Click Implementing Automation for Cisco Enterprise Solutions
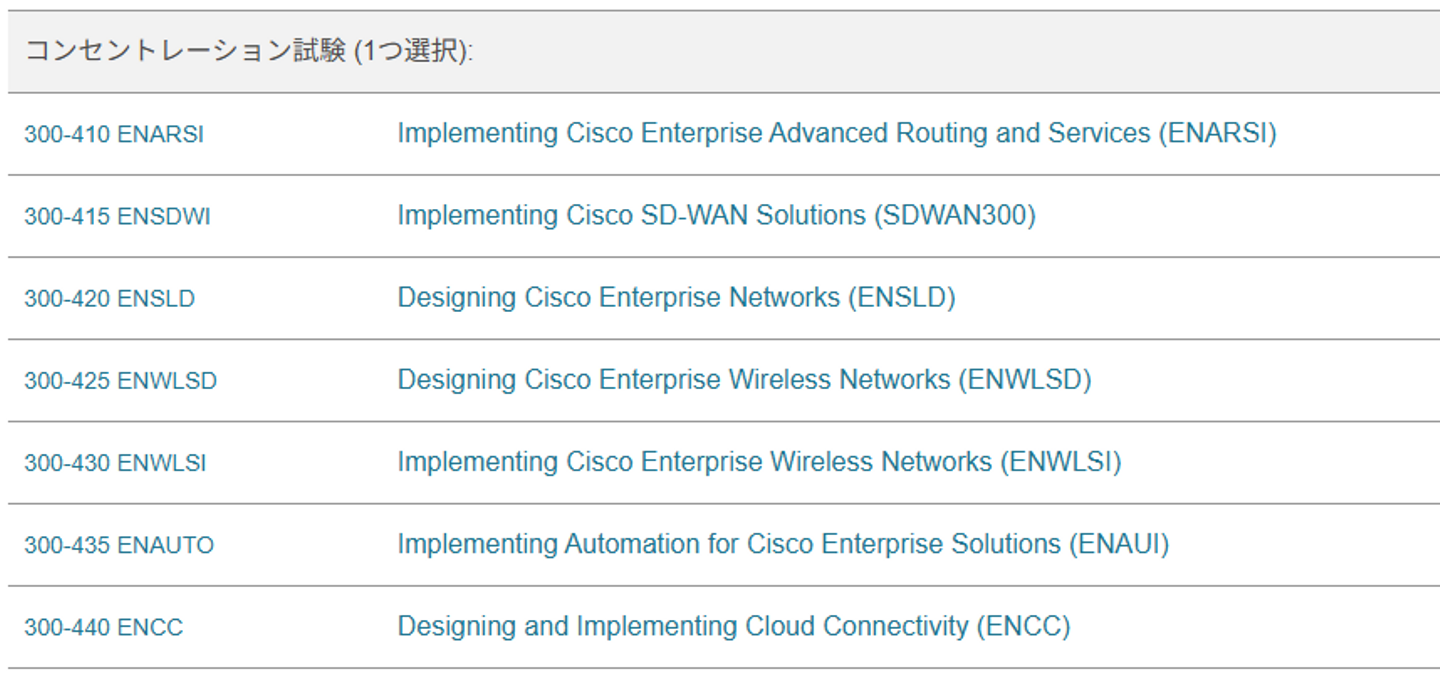The height and width of the screenshot is (681, 1440). point(728,544)
